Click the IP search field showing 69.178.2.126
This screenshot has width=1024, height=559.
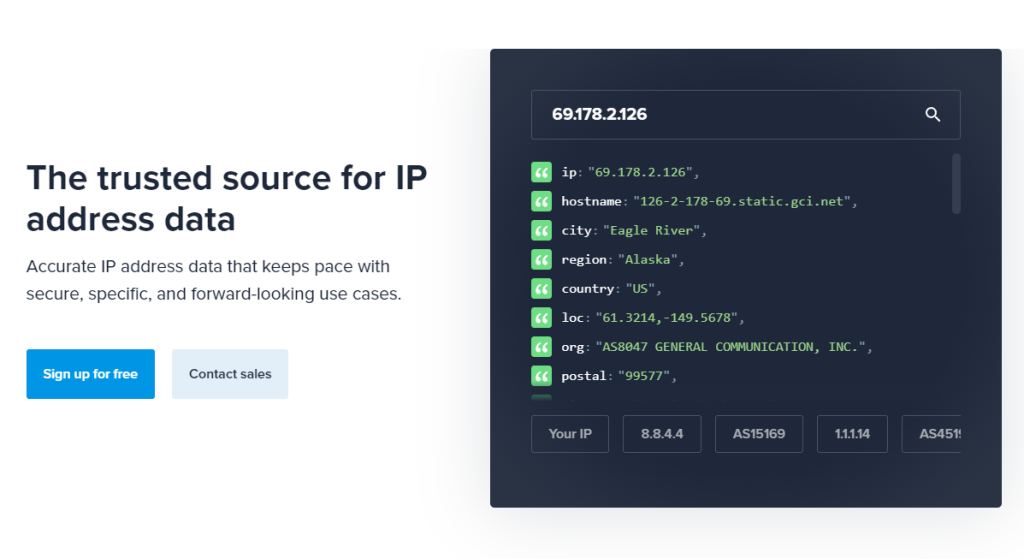(746, 115)
